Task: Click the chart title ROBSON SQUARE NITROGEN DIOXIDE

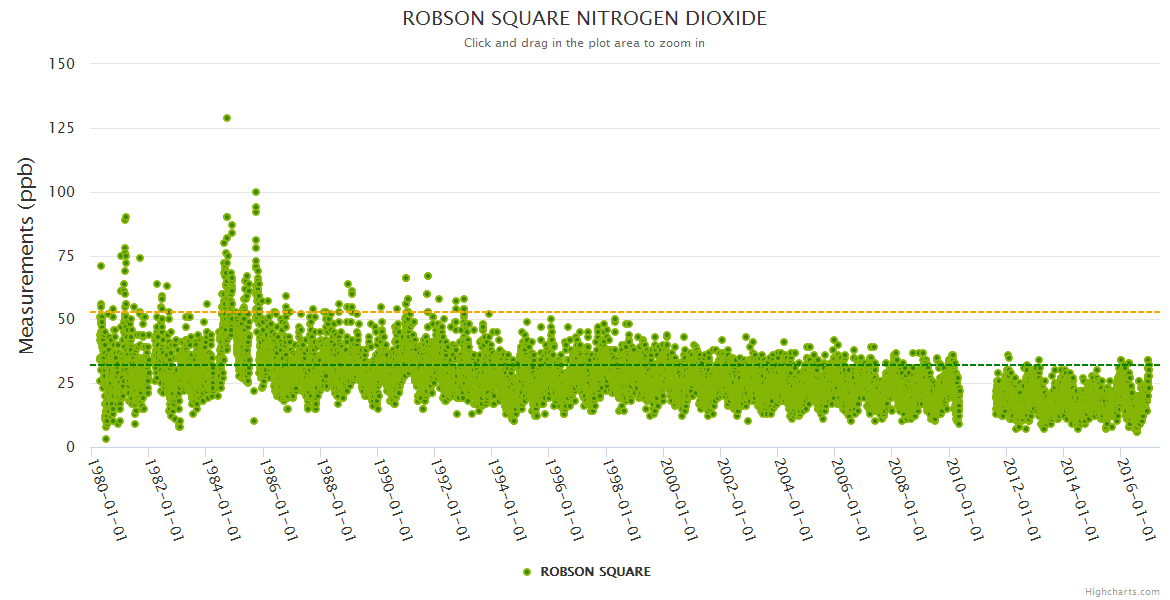Action: click(584, 19)
